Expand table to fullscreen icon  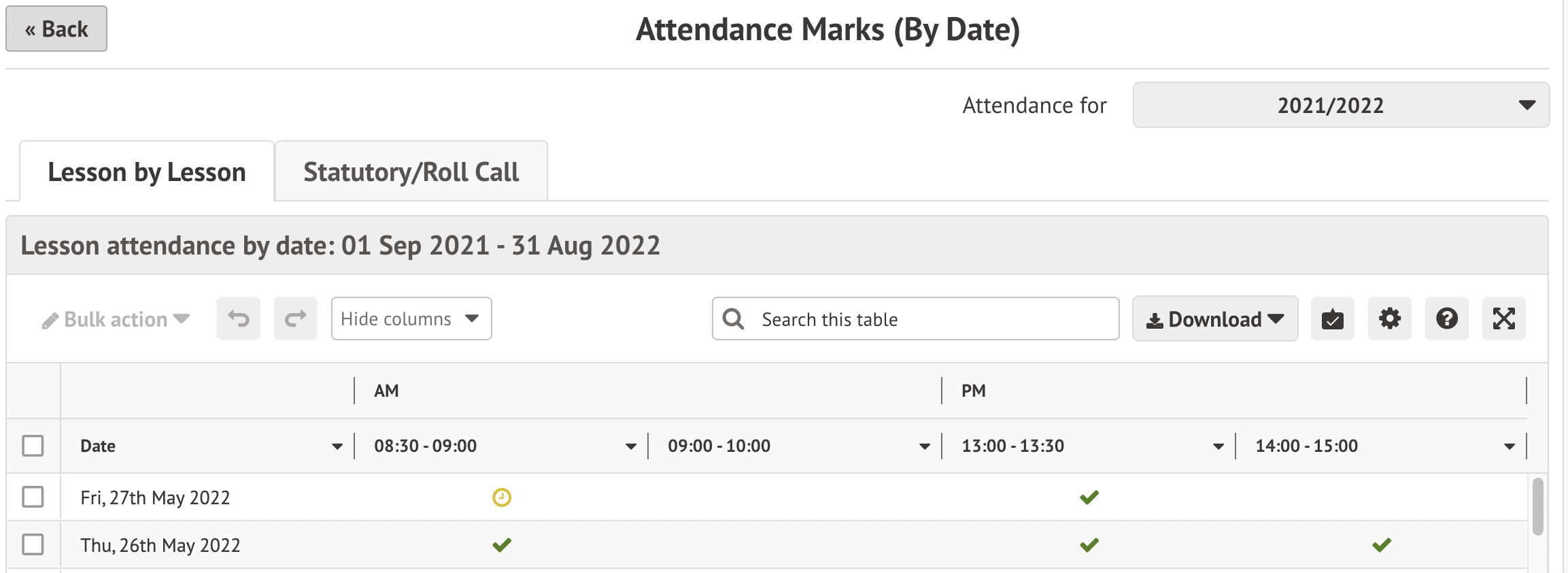(1503, 318)
